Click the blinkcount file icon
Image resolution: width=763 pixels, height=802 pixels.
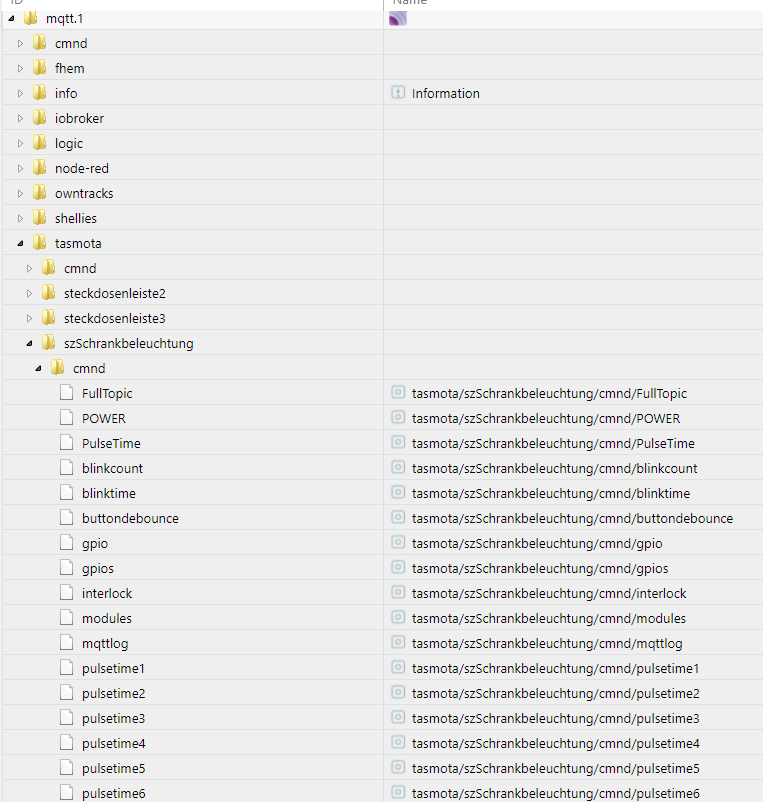coord(66,468)
